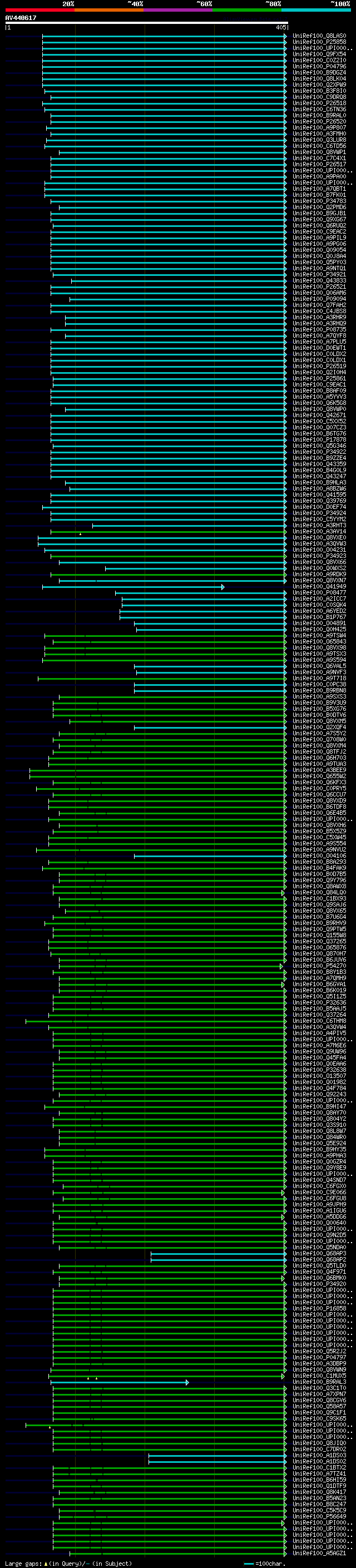
Task: Select hit label UniRef100_P34921
Action: coord(319,275)
